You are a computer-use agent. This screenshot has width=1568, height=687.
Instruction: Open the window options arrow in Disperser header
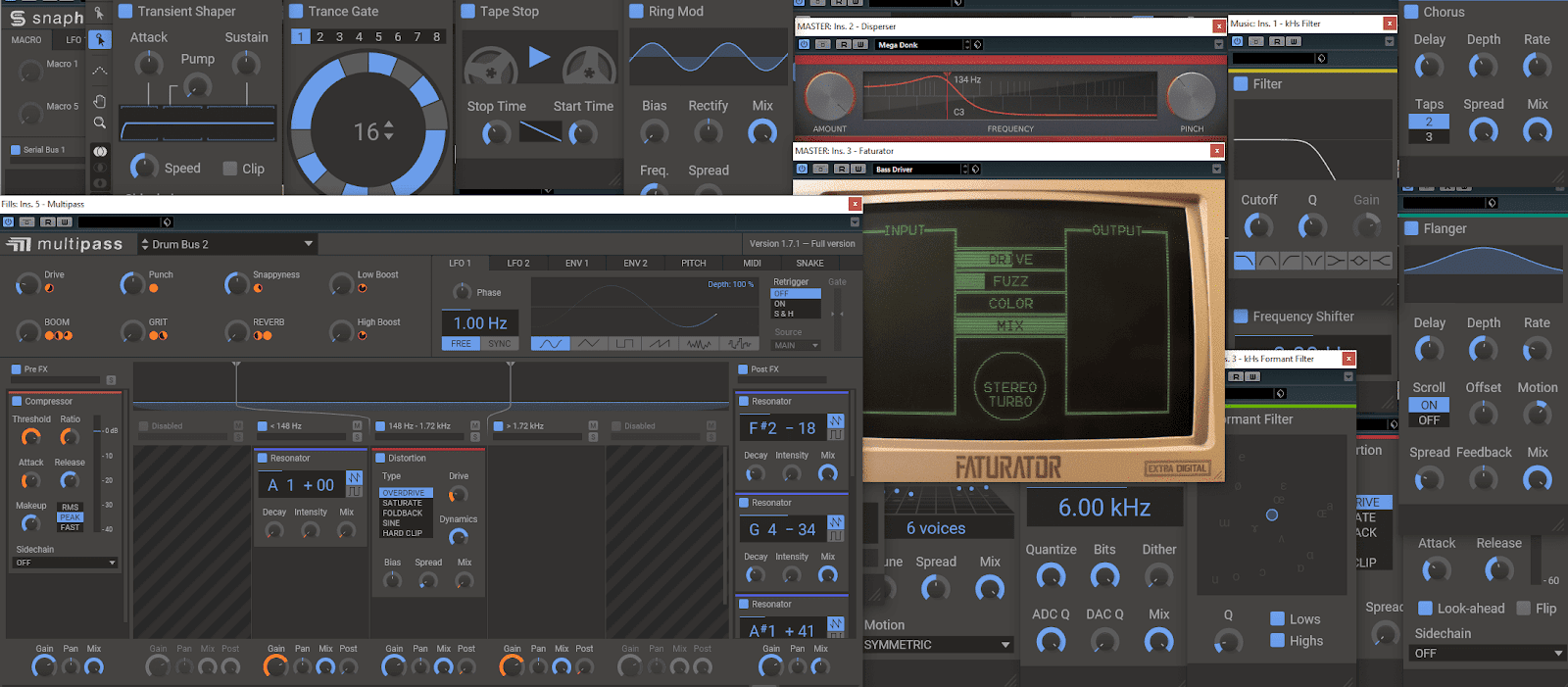point(1218,44)
